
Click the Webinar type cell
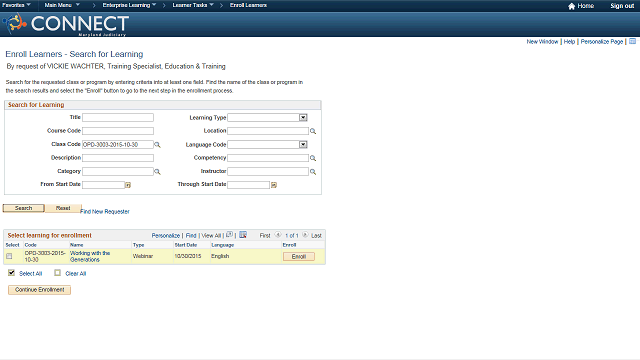[x=143, y=256]
